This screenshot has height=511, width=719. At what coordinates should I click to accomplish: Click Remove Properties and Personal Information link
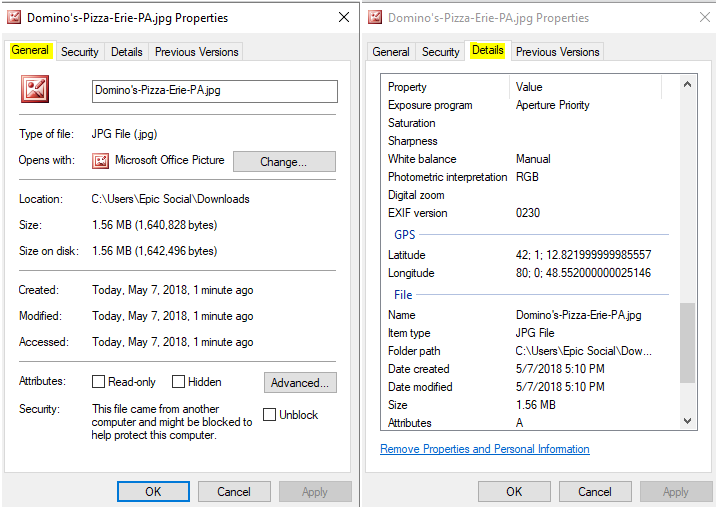[485, 449]
